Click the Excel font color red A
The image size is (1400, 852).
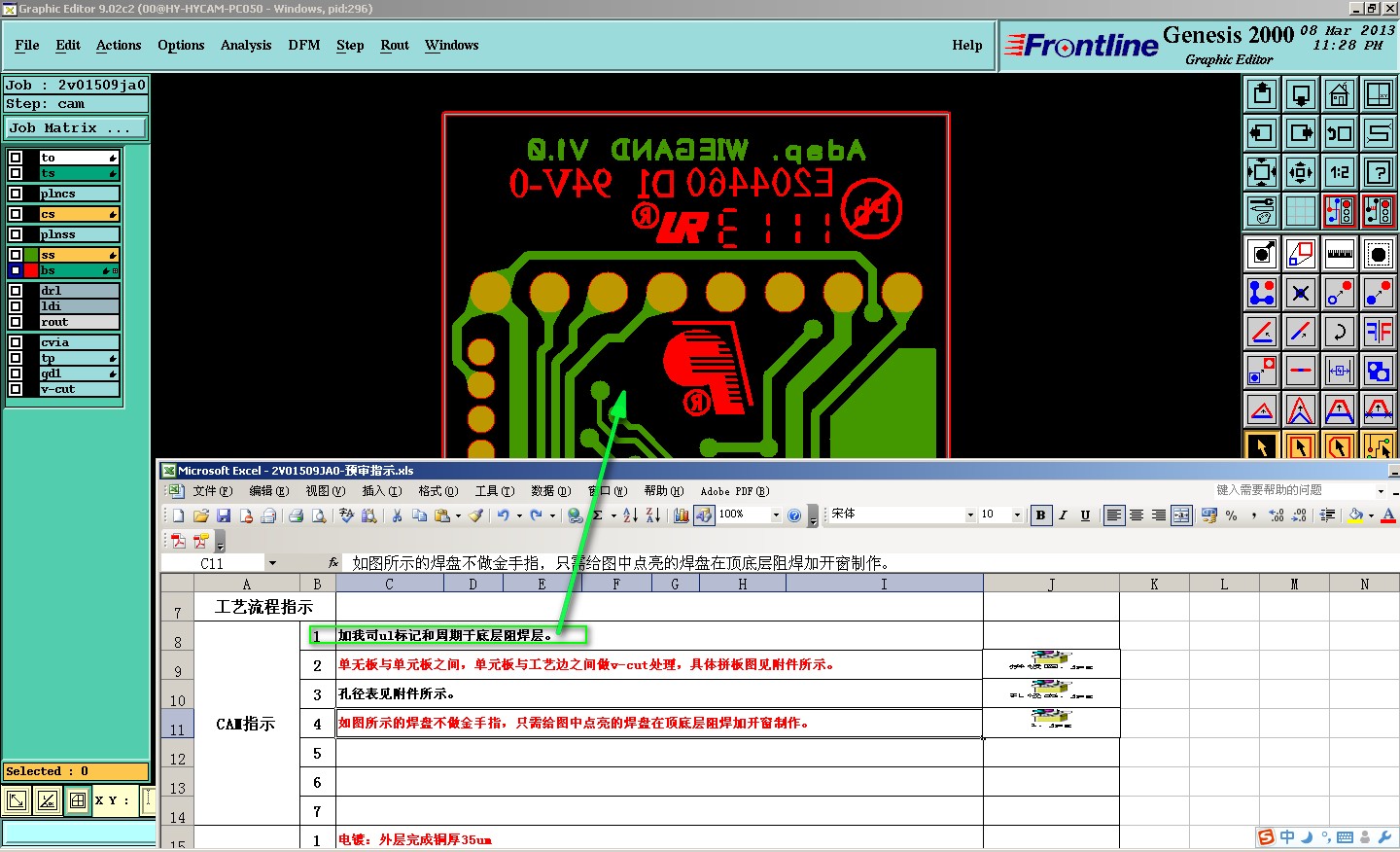pos(1388,515)
